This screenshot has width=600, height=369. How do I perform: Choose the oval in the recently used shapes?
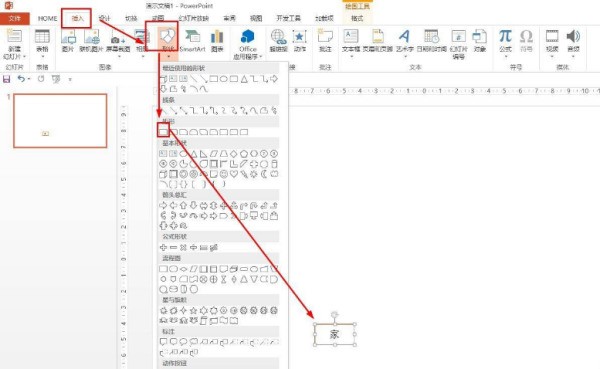pos(223,79)
